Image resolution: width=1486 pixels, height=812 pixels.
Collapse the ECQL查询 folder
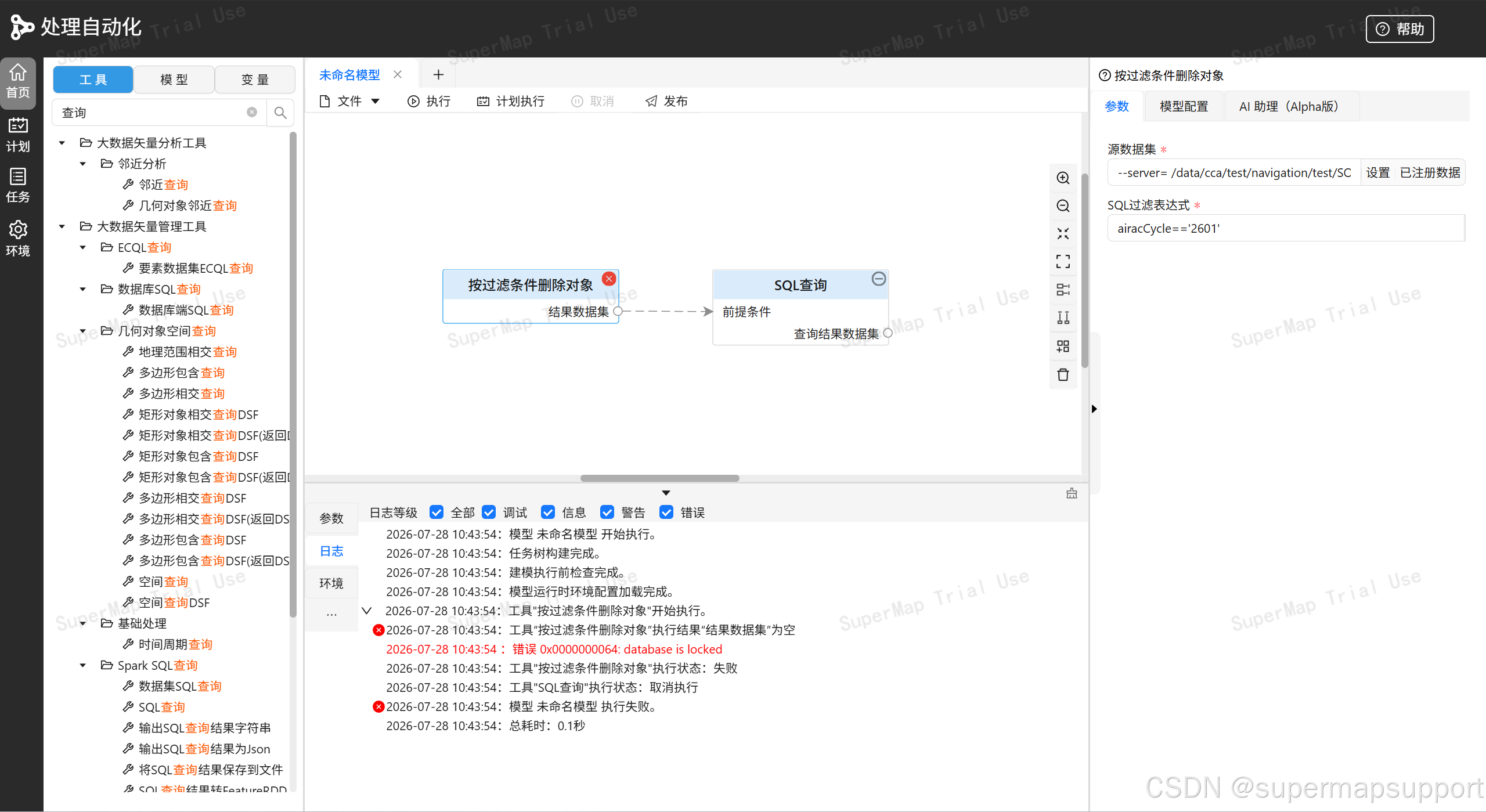(82, 247)
